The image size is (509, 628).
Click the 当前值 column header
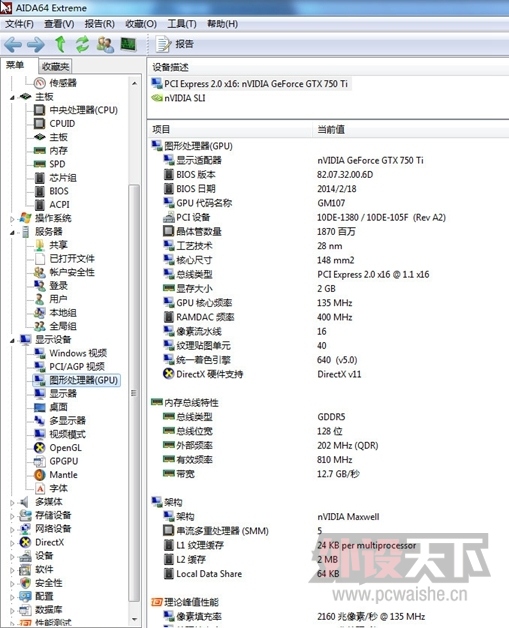tap(331, 129)
